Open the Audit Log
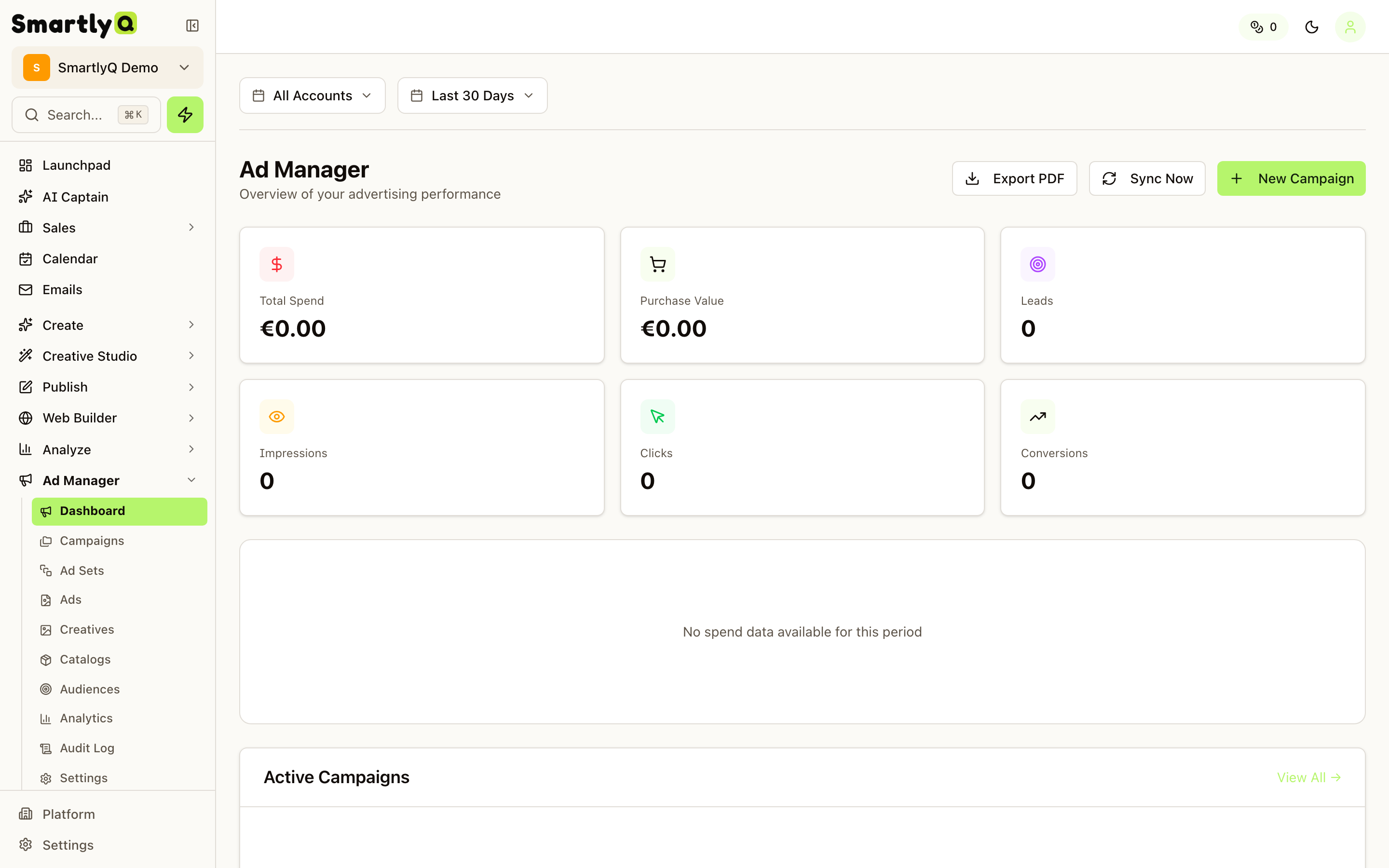 (120, 748)
